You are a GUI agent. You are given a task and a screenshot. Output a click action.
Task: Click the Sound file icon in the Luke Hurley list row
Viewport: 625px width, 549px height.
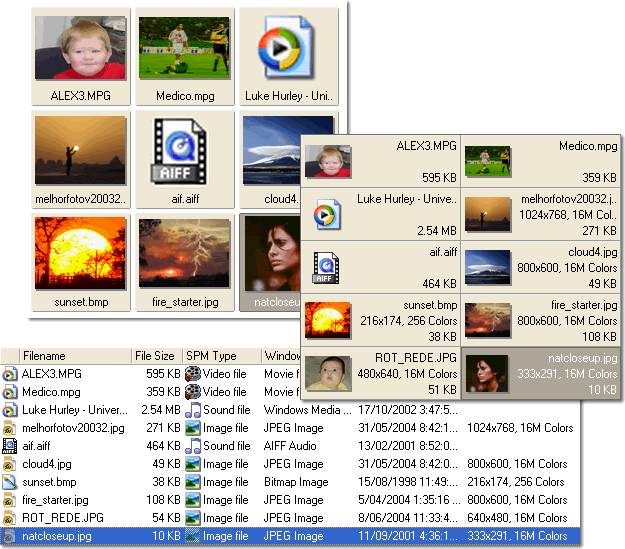193,410
